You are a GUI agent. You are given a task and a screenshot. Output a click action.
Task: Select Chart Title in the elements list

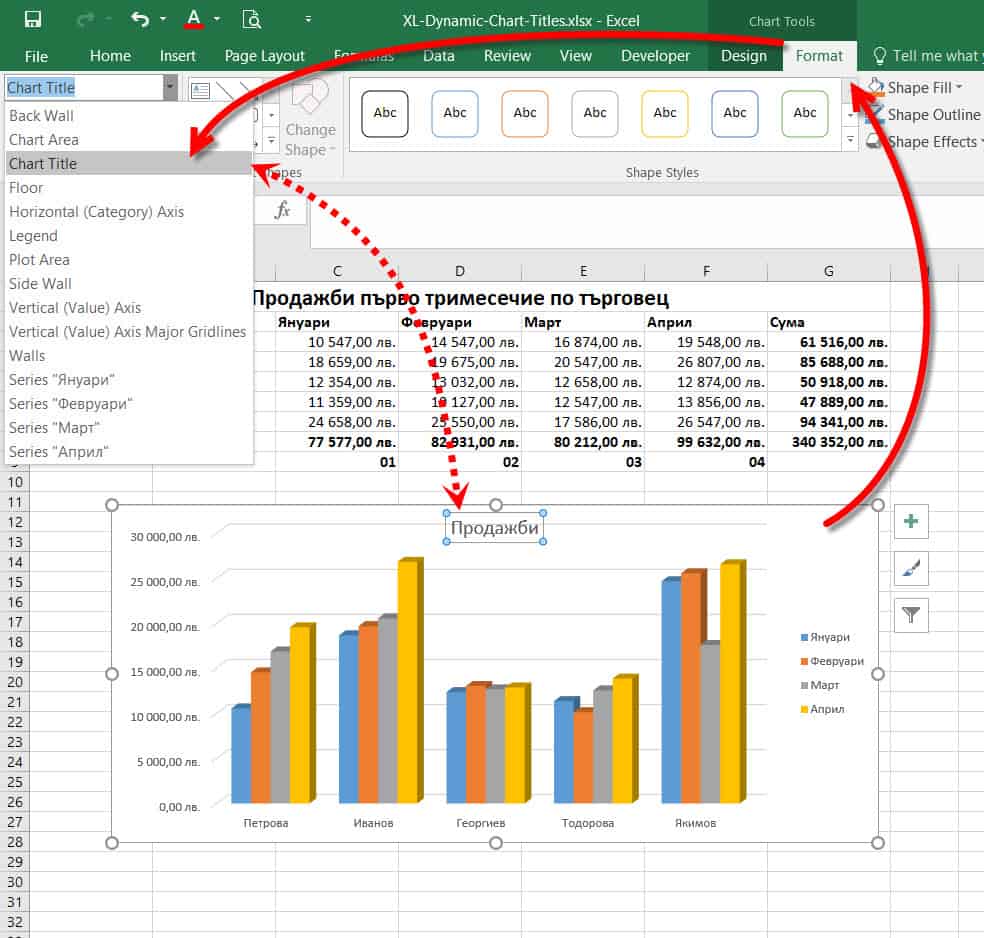point(129,163)
